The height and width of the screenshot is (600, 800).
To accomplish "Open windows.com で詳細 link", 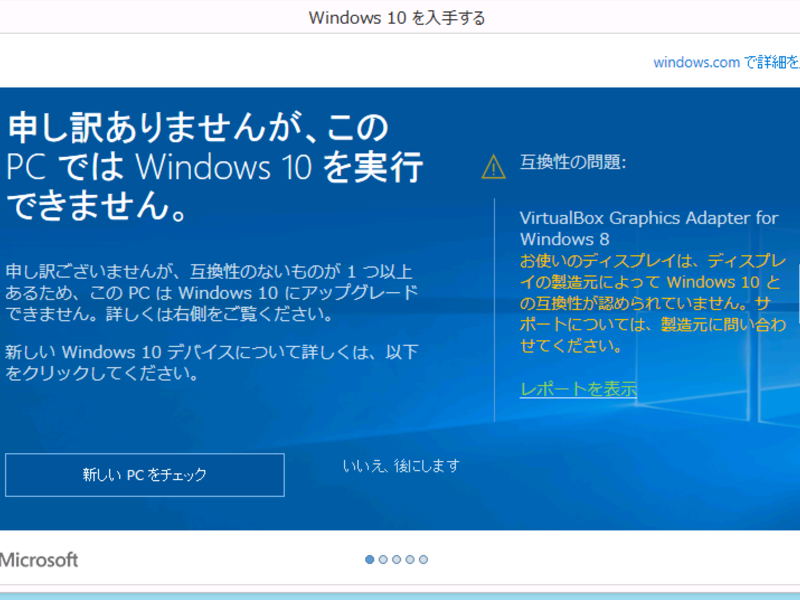I will click(x=727, y=62).
